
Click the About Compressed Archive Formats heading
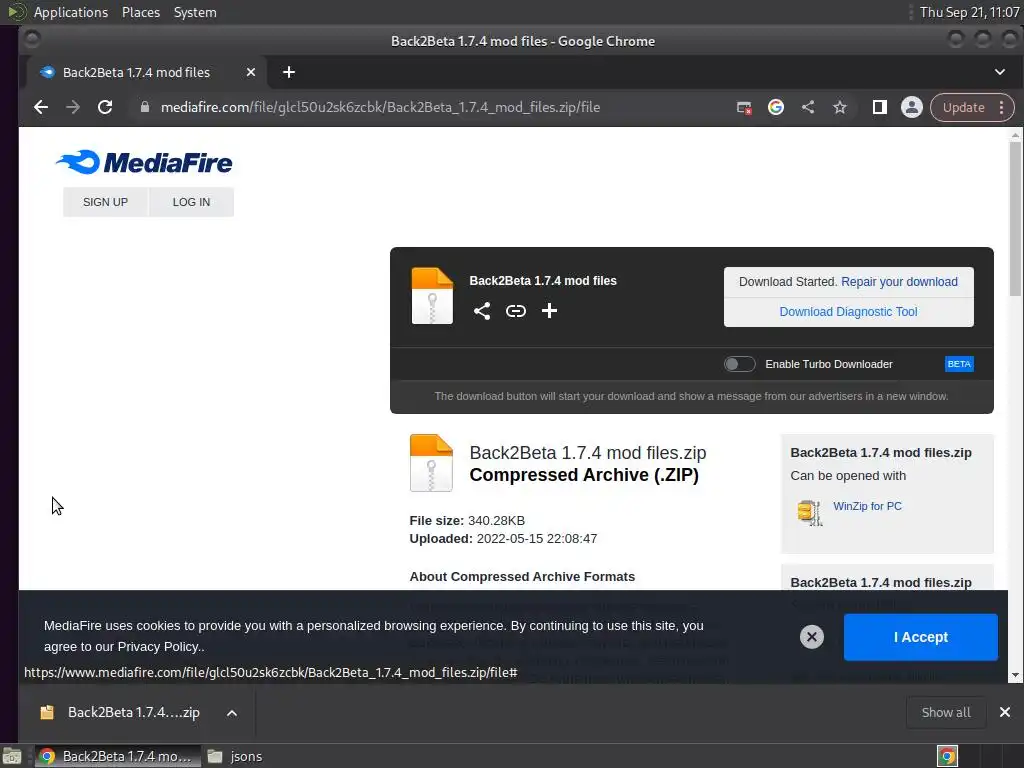coord(522,577)
